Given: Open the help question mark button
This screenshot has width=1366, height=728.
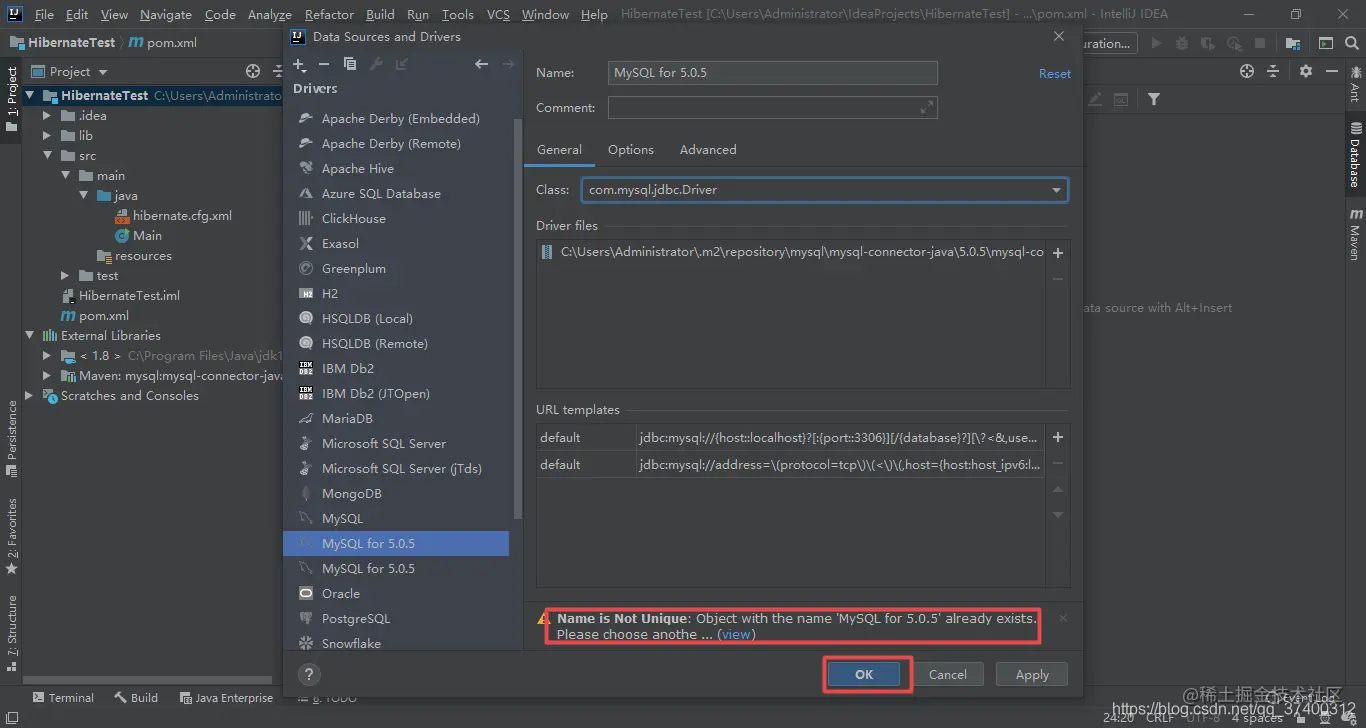Looking at the screenshot, I should [309, 674].
